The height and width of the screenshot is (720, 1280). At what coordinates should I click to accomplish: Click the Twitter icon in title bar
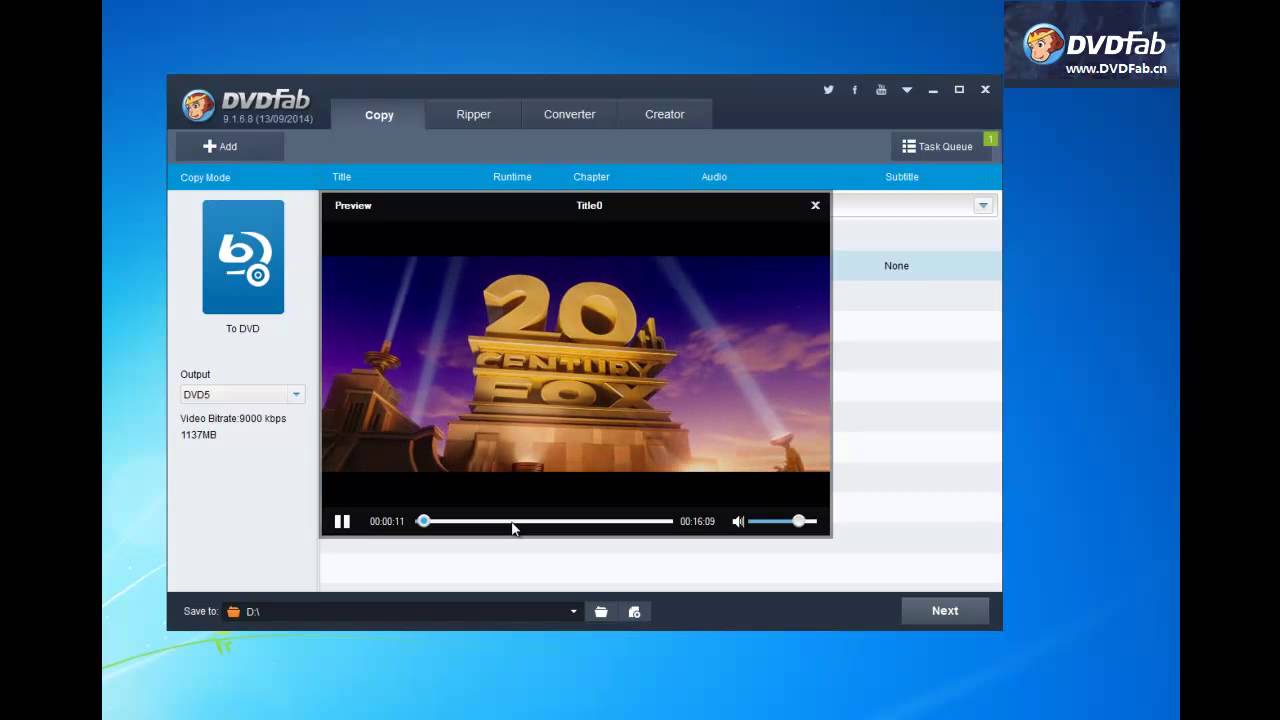coord(828,90)
